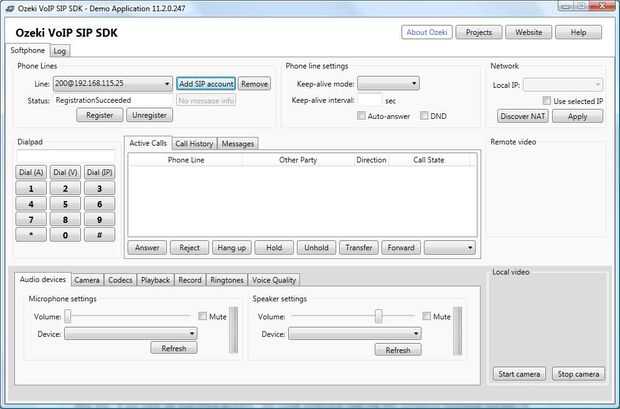Click the star key on keypad
The height and width of the screenshot is (409, 620).
coord(31,235)
